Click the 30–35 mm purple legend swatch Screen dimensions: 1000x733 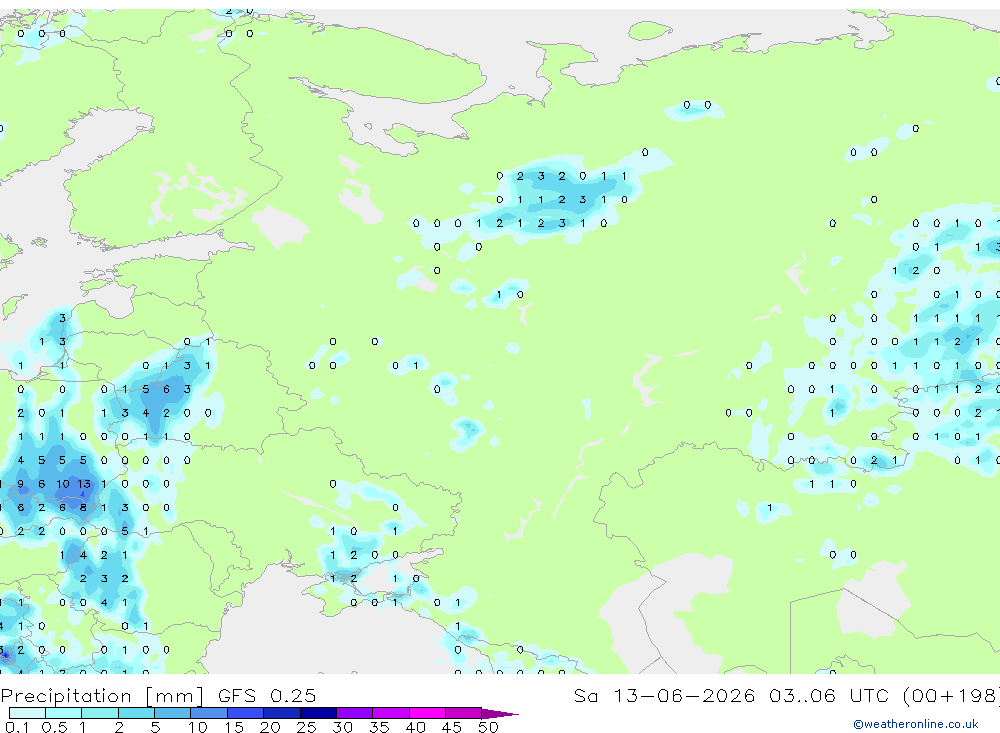[354, 713]
